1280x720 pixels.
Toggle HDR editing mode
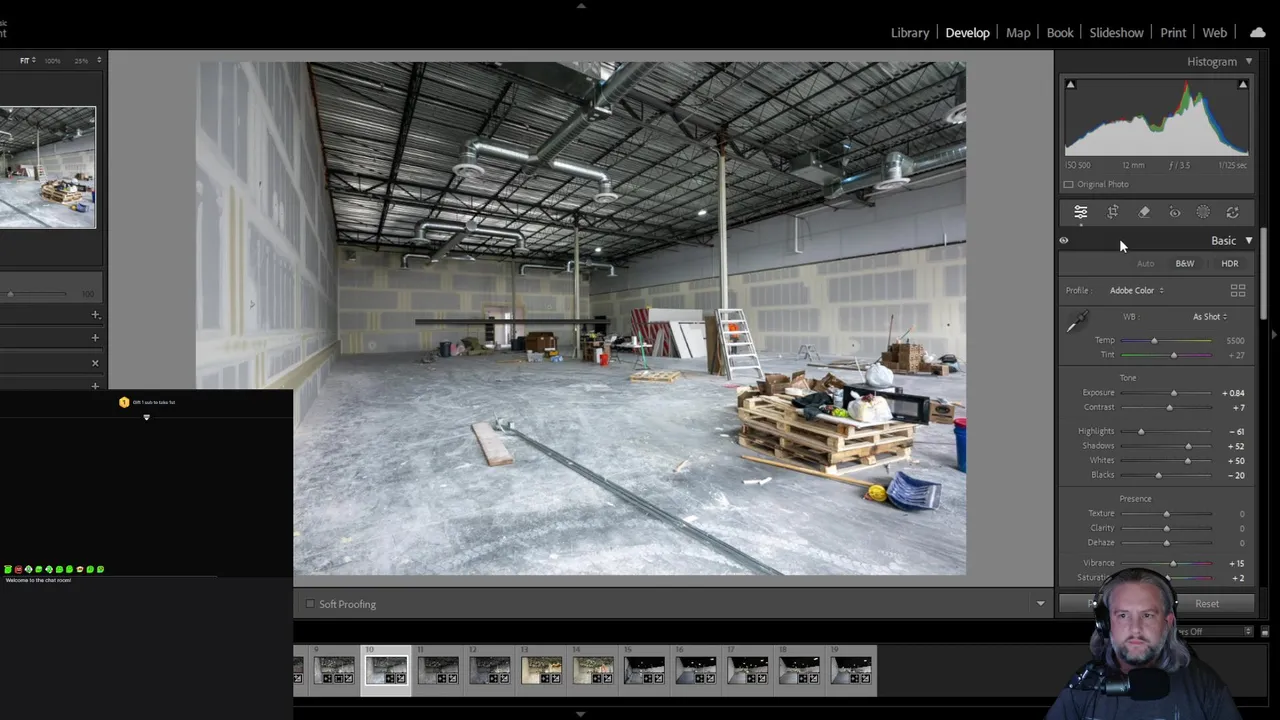click(1230, 264)
